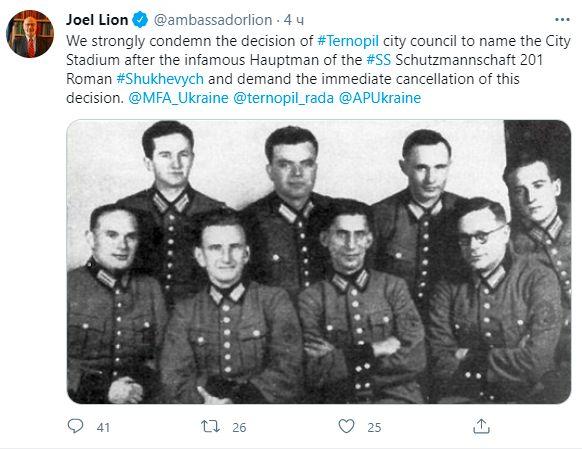Click the blue verified badge
This screenshot has width=582, height=449.
pyautogui.click(x=140, y=20)
